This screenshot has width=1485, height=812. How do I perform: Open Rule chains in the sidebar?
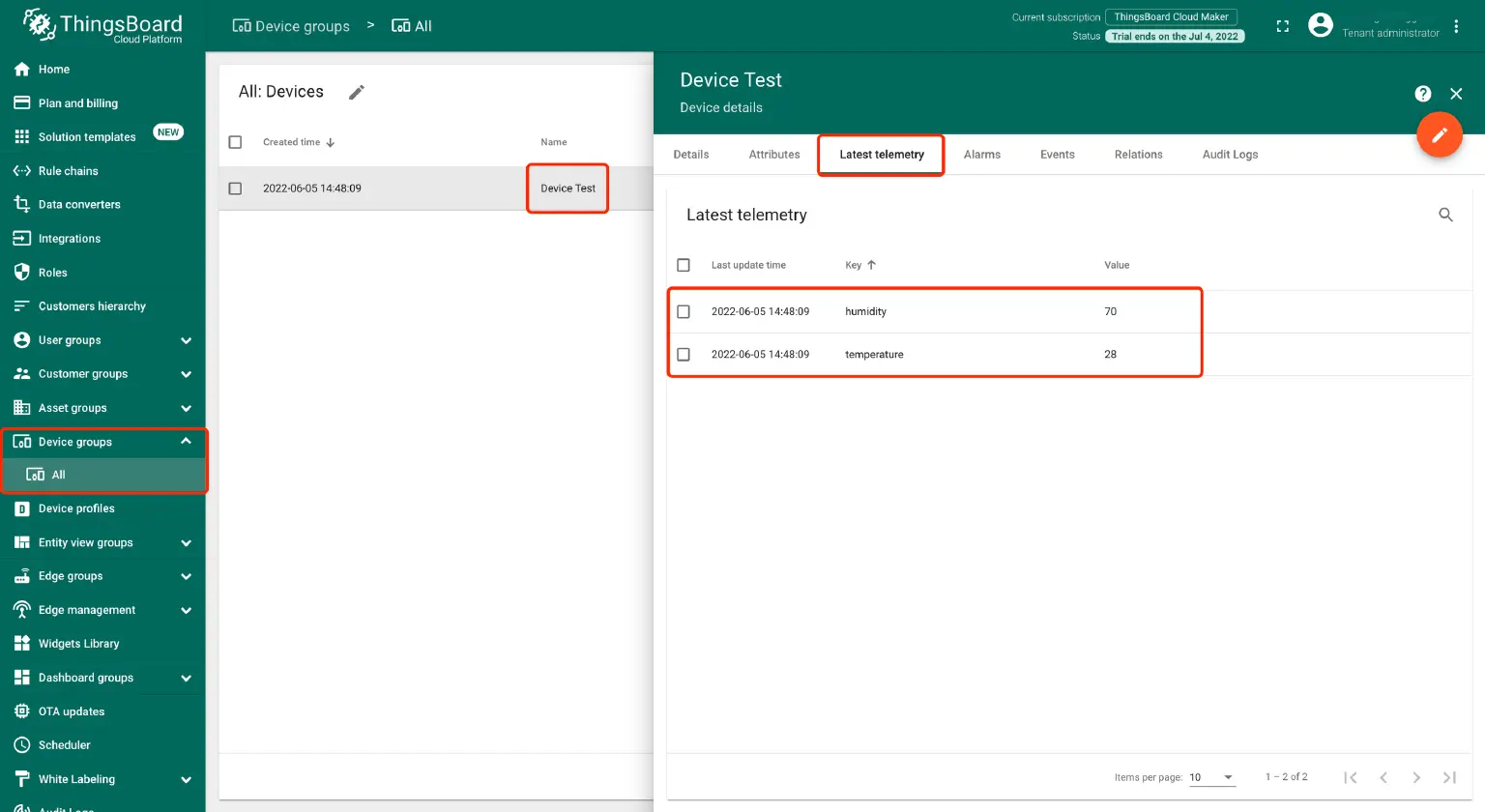pyautogui.click(x=68, y=171)
